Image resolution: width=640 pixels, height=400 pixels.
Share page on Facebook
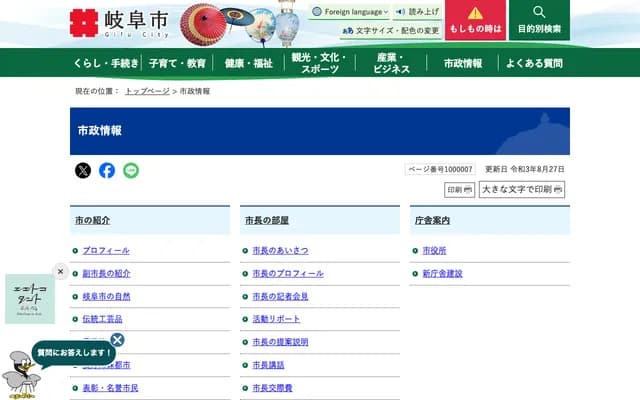coord(107,170)
